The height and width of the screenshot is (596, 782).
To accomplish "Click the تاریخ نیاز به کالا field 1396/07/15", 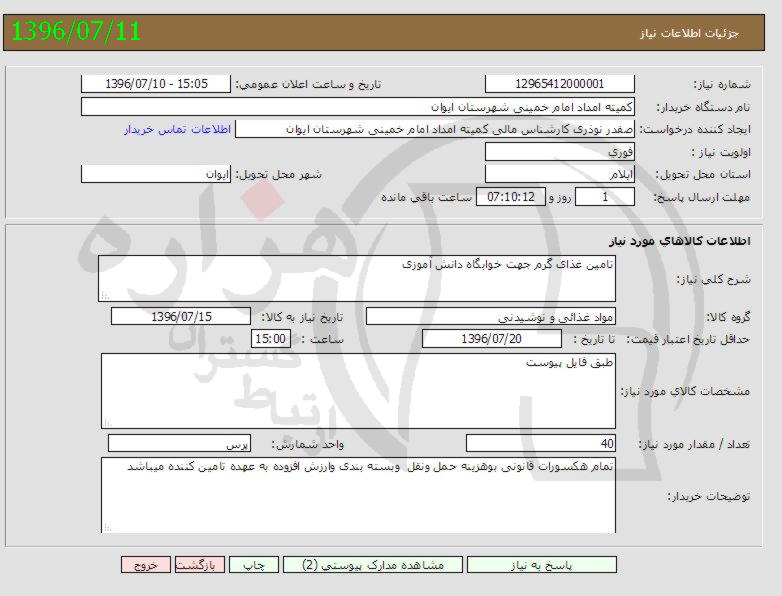I will [181, 316].
